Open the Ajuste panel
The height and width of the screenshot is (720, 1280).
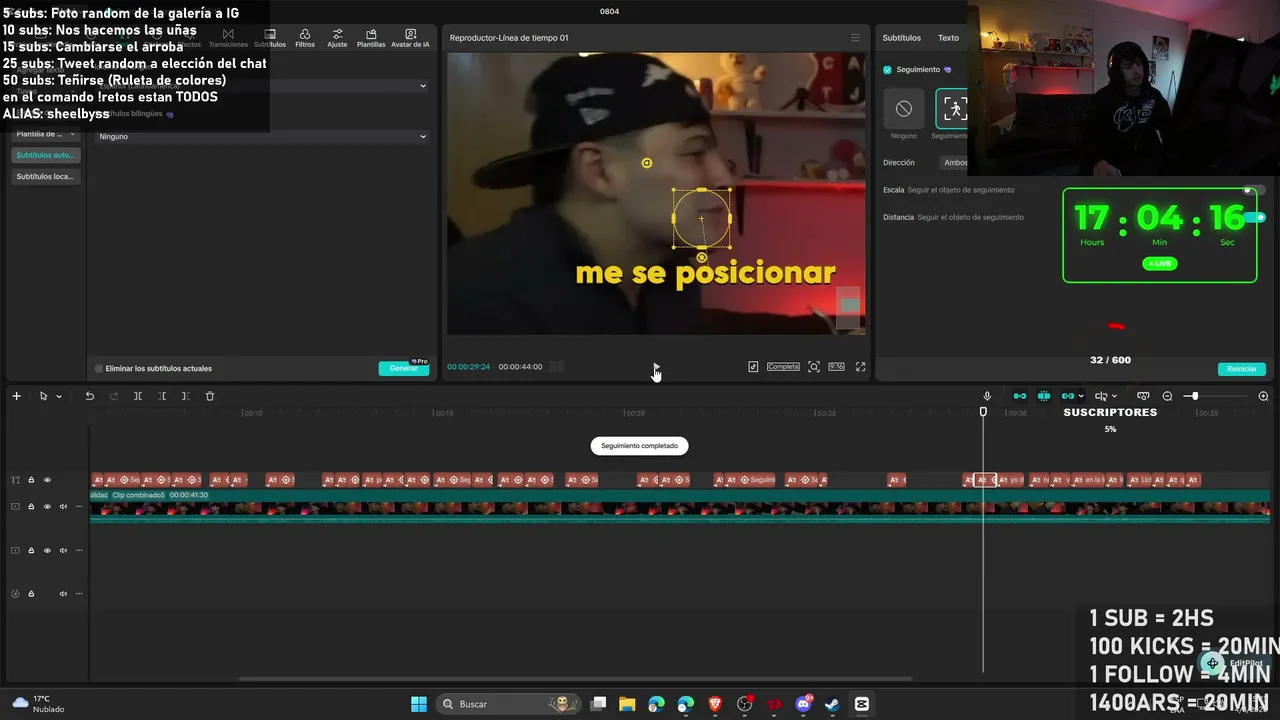(337, 38)
